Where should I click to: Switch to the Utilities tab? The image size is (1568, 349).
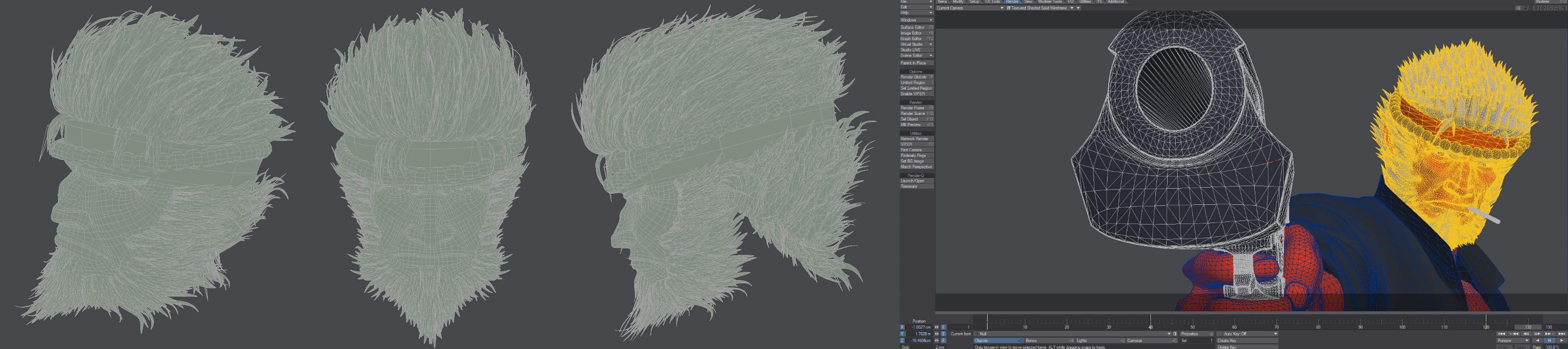tap(1085, 2)
